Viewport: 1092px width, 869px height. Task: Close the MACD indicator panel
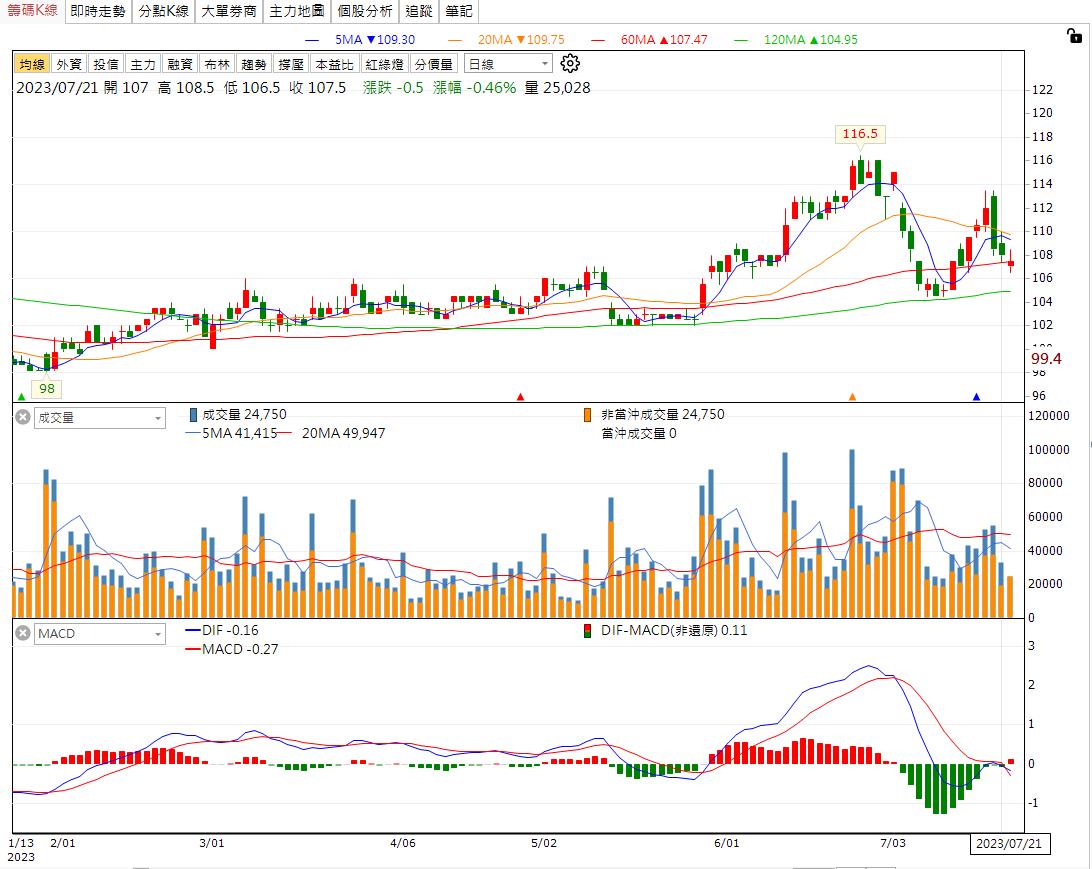point(21,634)
